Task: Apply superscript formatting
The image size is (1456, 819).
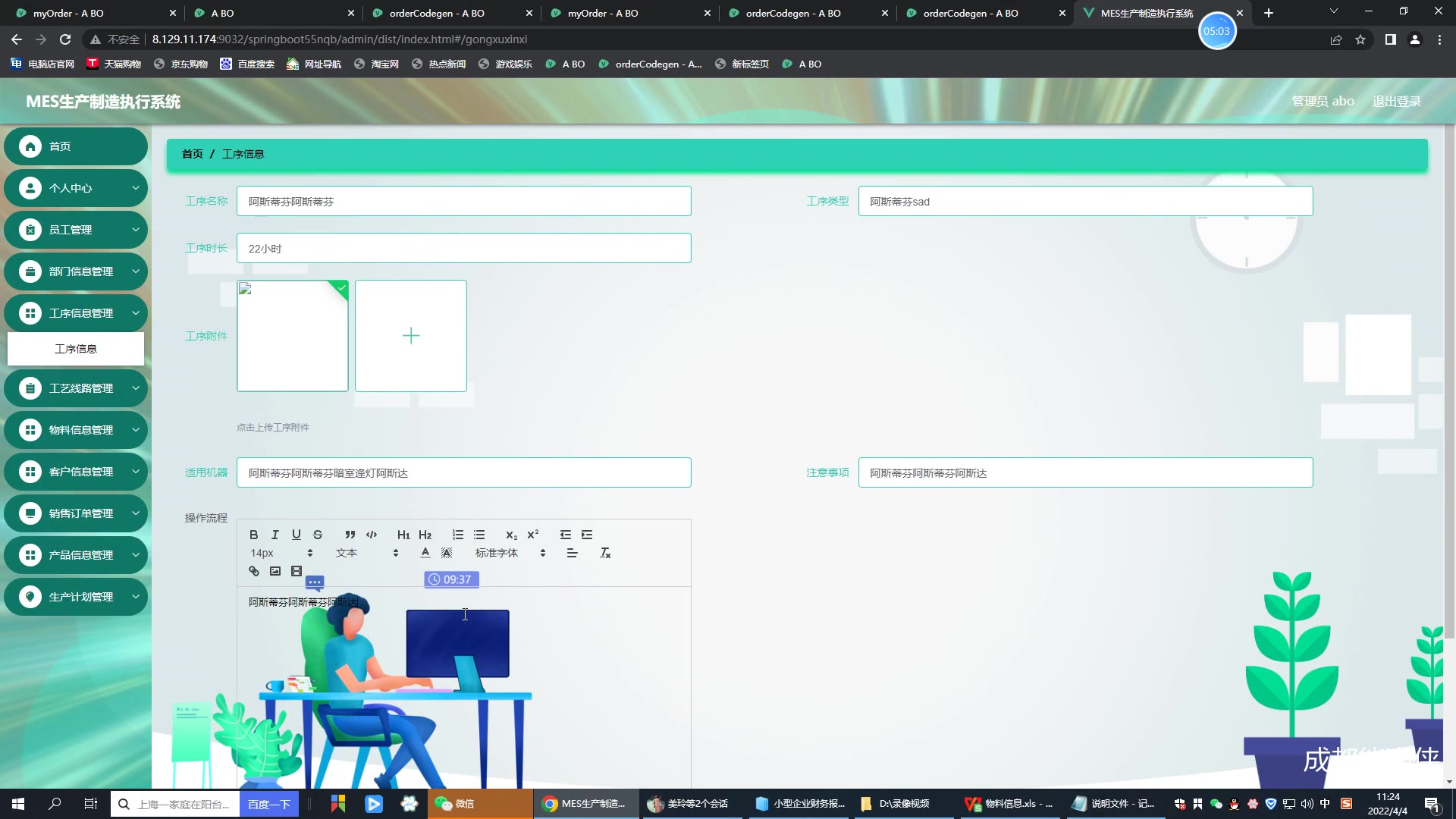Action: (x=533, y=535)
